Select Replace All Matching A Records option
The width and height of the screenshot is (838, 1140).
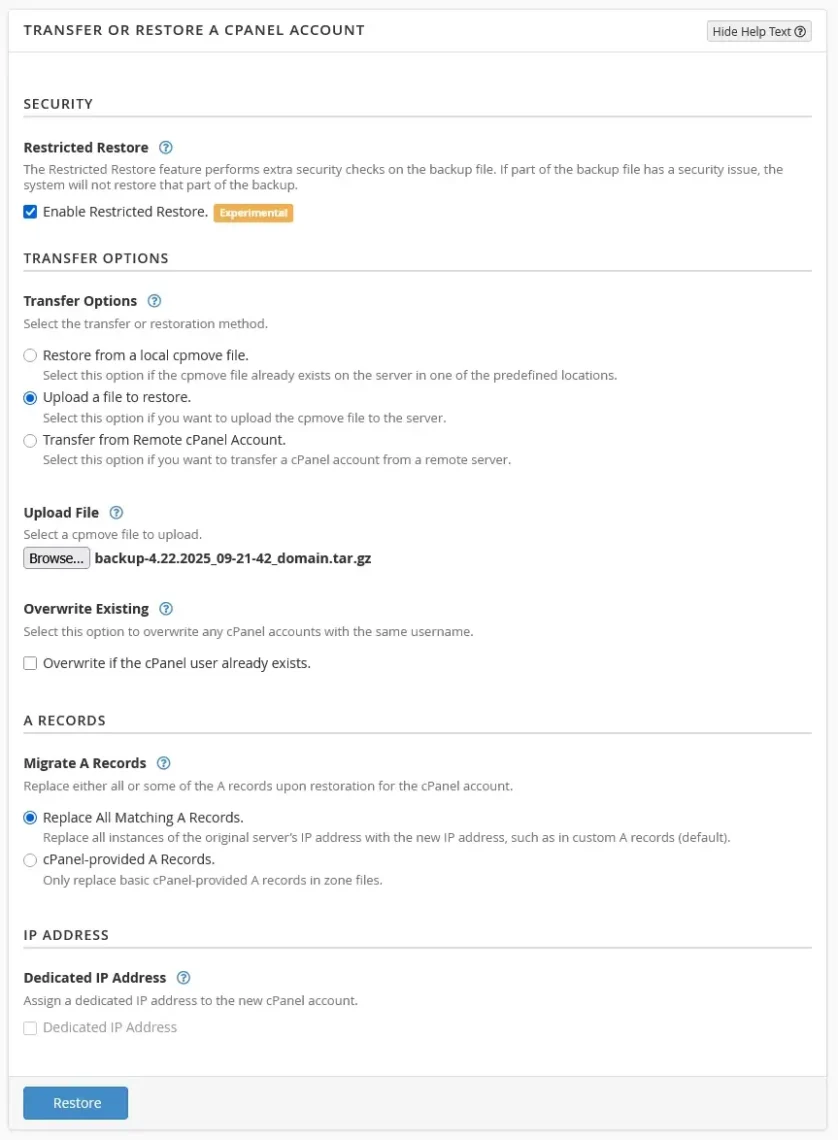[x=30, y=817]
